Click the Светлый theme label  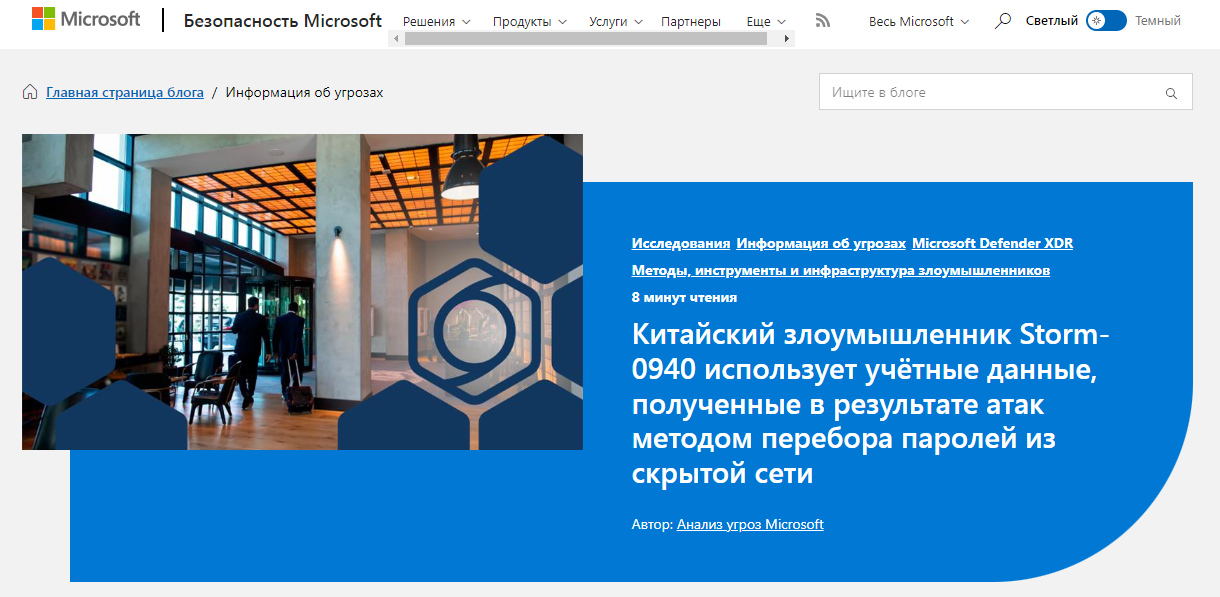coord(1052,21)
